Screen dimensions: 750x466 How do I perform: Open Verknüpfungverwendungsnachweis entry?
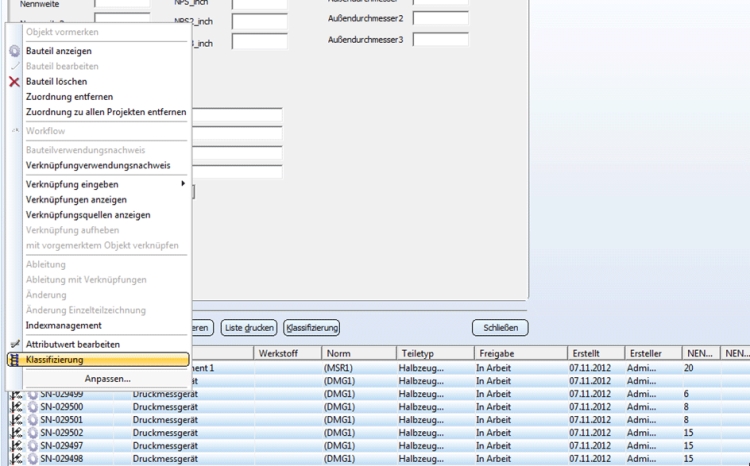coord(98,166)
